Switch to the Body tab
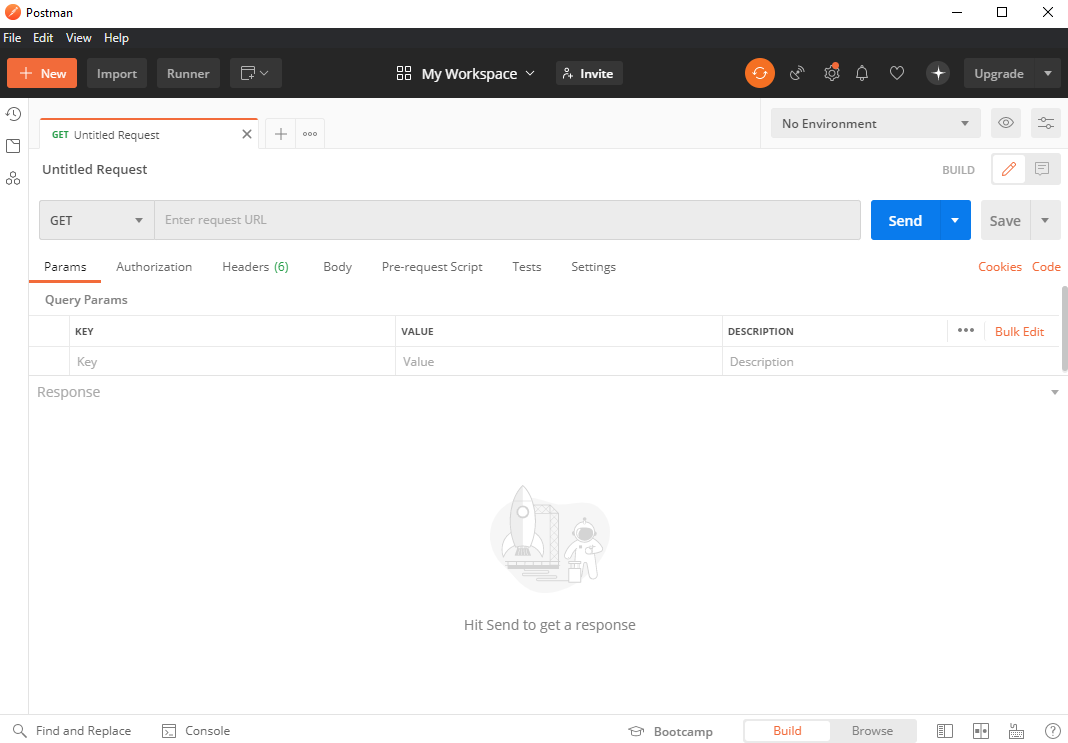 click(337, 266)
